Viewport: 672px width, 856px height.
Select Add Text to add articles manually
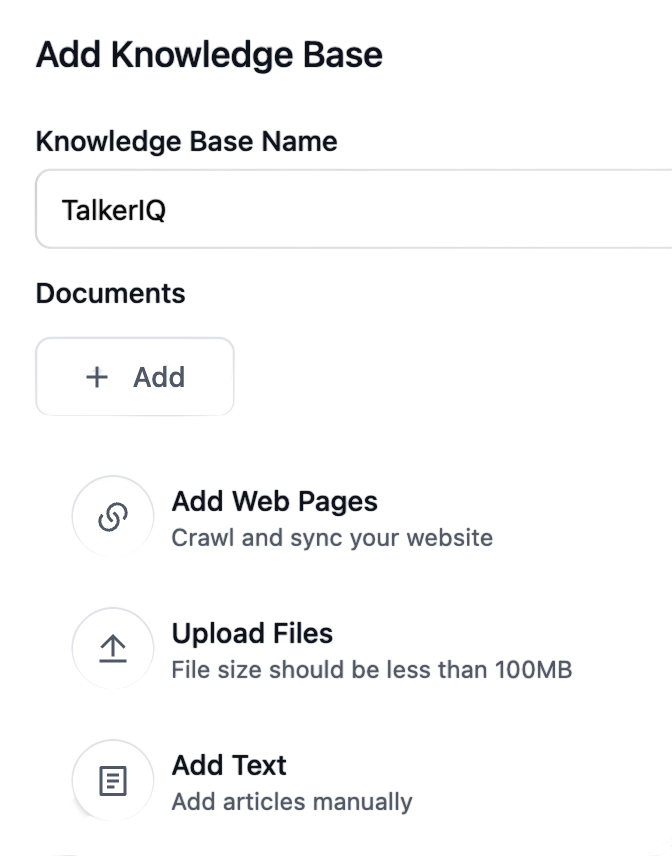[x=227, y=765]
